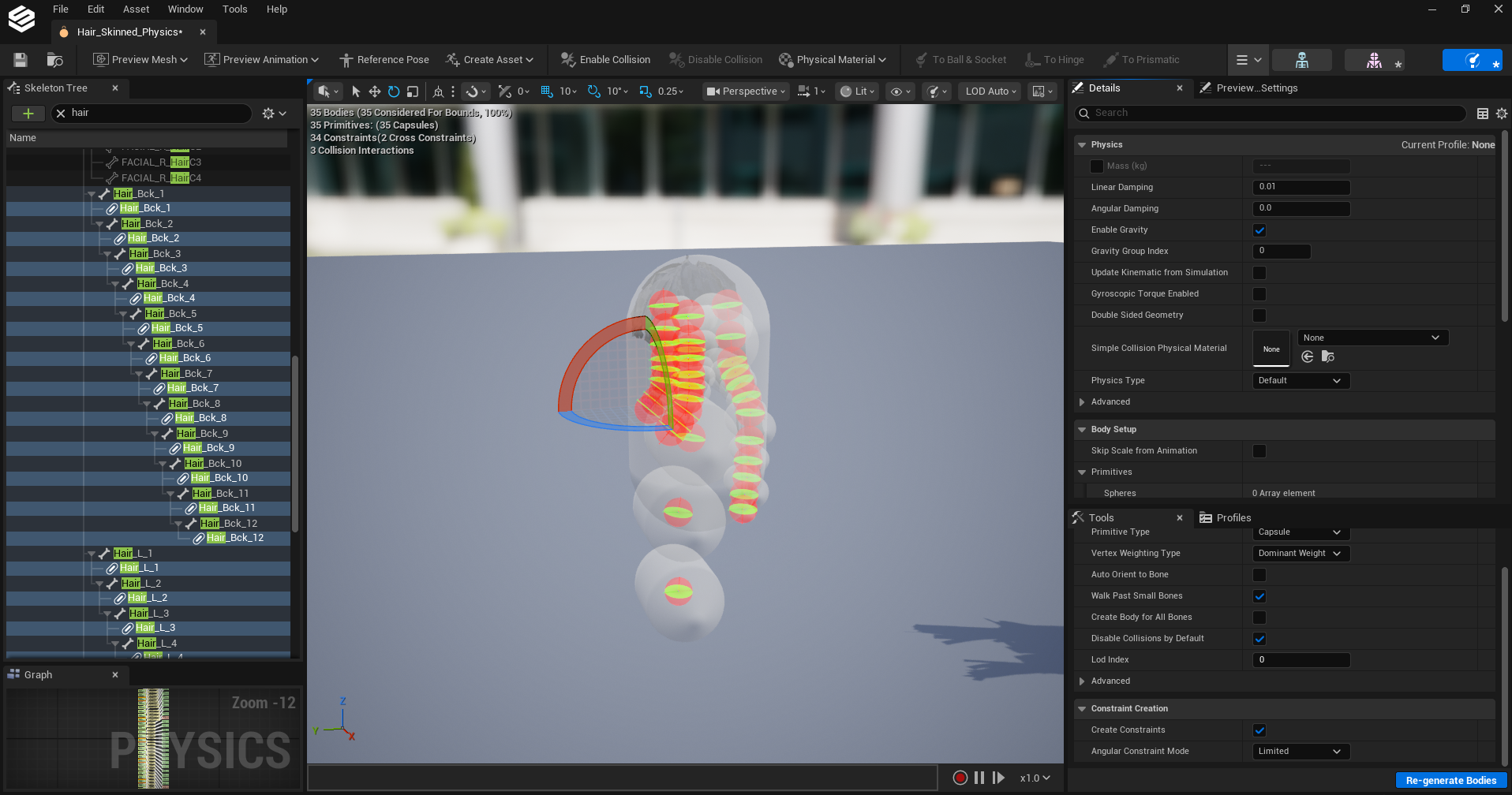The width and height of the screenshot is (1512, 795).
Task: Click the add new plus button in Skeleton Tree
Action: click(28, 114)
